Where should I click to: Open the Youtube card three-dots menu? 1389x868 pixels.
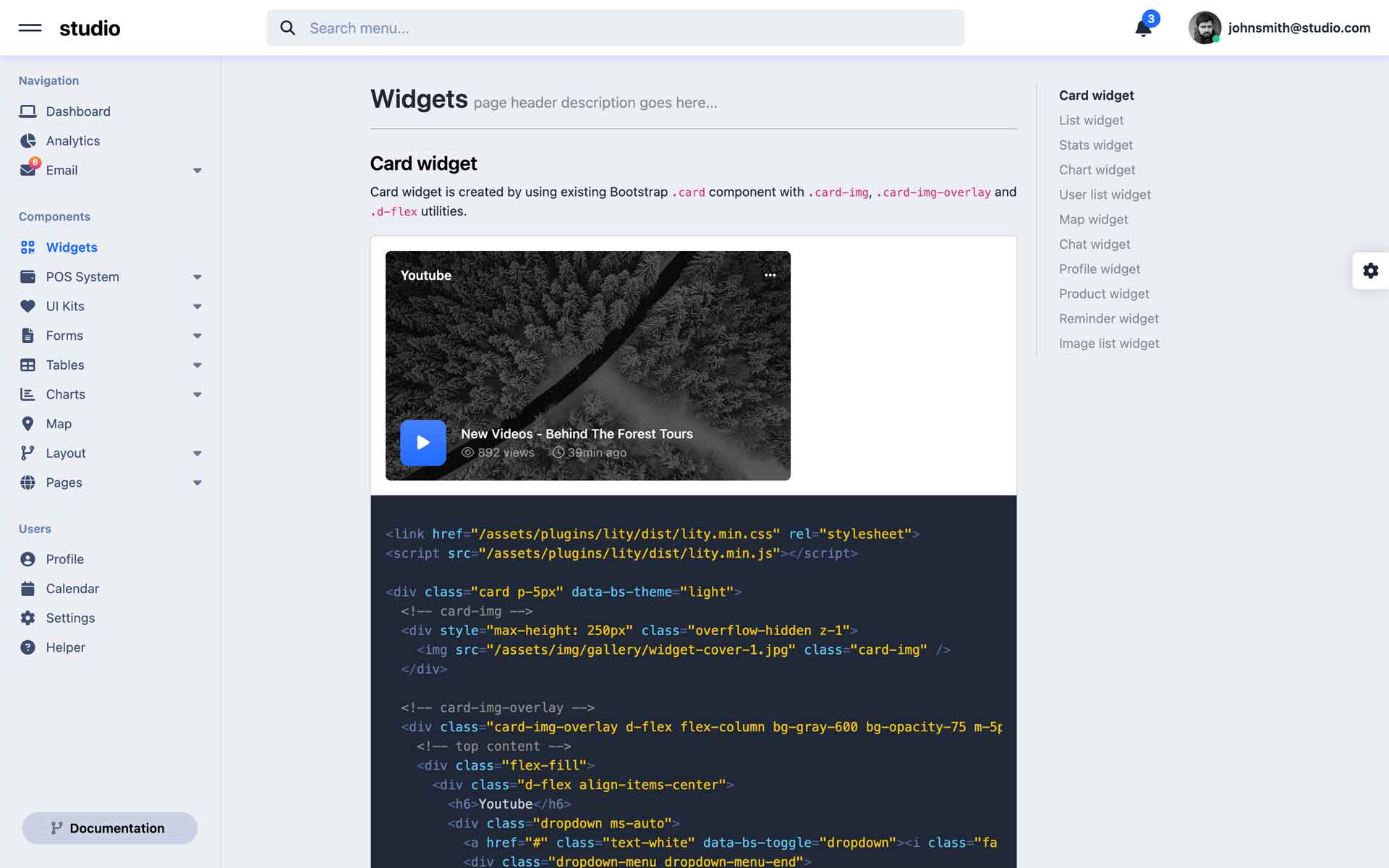tap(770, 276)
